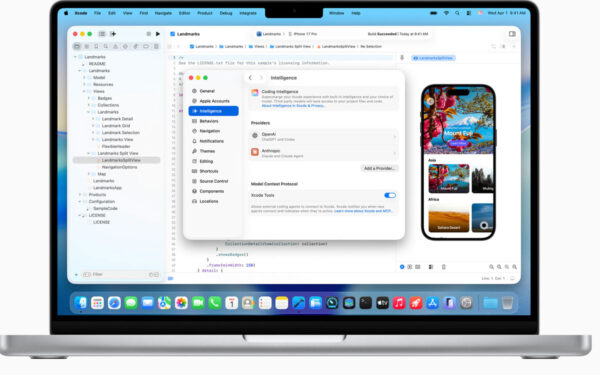Open the Navigate menu
This screenshot has height=375, width=600.
pyautogui.click(x=163, y=13)
